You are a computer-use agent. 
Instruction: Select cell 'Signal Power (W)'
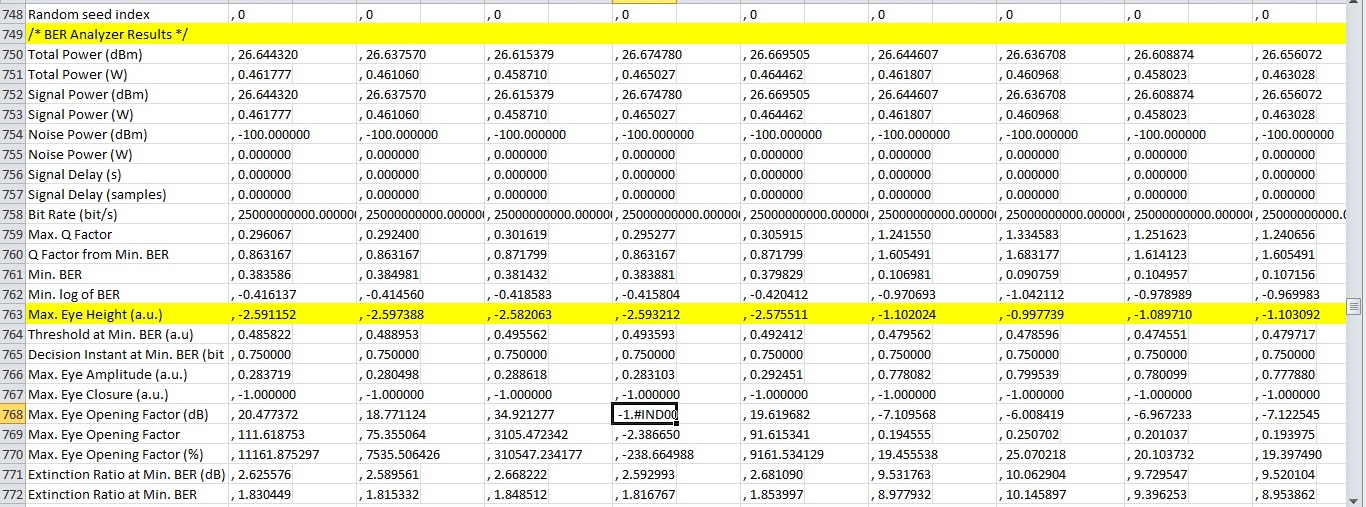[x=128, y=115]
